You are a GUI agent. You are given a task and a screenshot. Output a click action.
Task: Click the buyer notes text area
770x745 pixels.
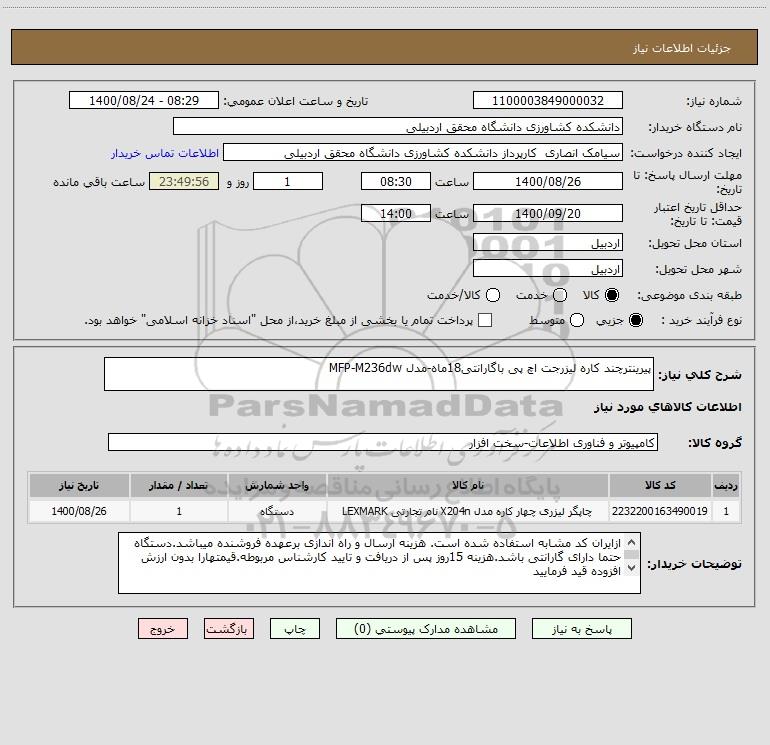379,563
